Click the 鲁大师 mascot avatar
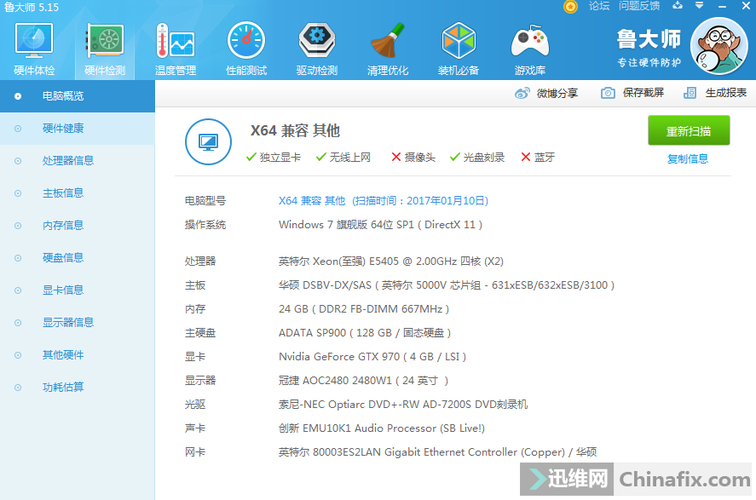756x500 pixels. 719,46
